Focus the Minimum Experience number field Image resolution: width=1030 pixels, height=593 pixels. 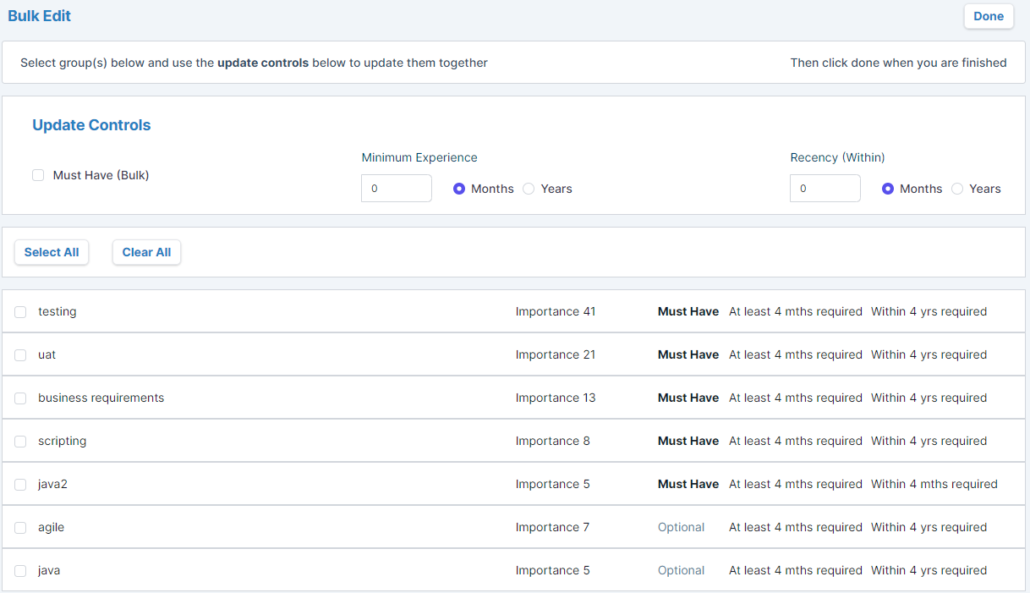click(x=396, y=188)
